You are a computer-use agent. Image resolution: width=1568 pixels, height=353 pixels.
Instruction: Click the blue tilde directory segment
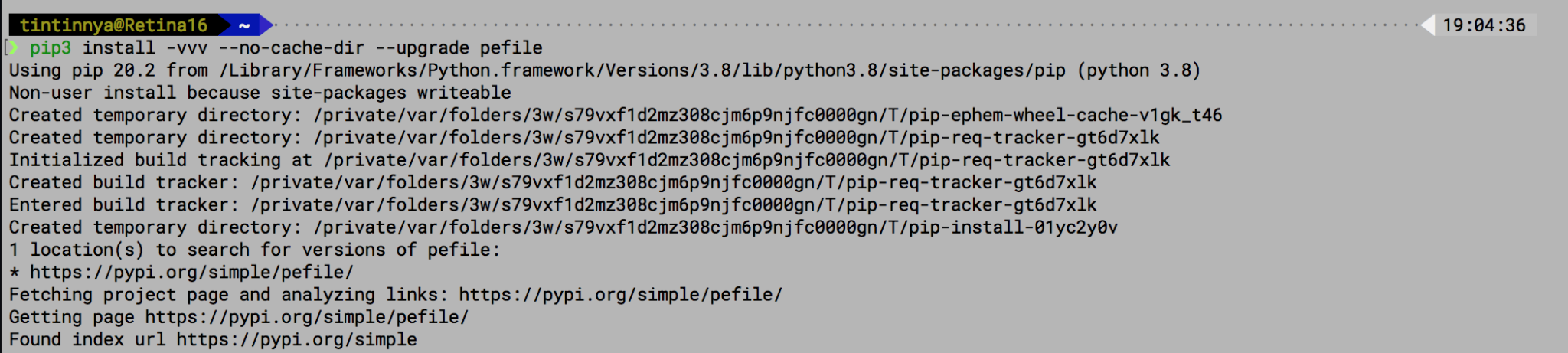click(x=244, y=25)
